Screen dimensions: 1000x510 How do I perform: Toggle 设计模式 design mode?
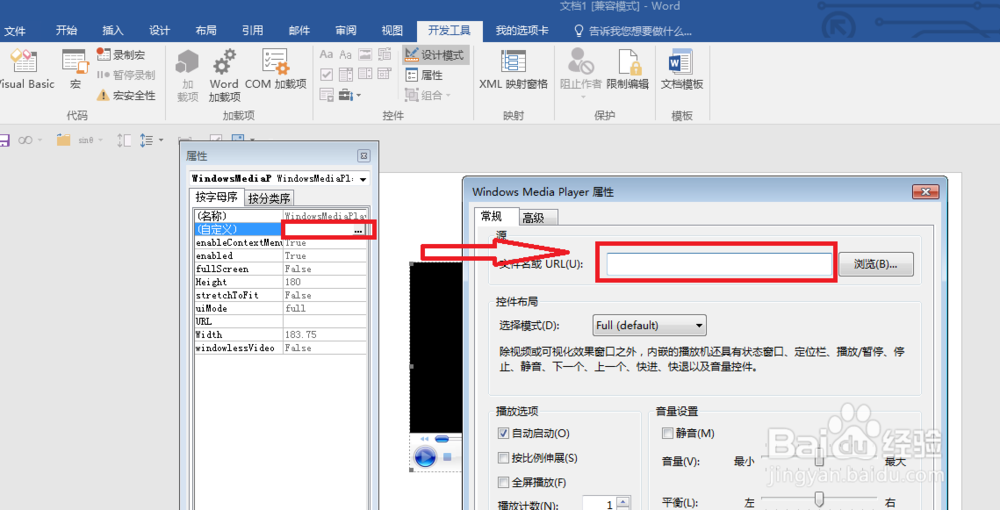(436, 55)
